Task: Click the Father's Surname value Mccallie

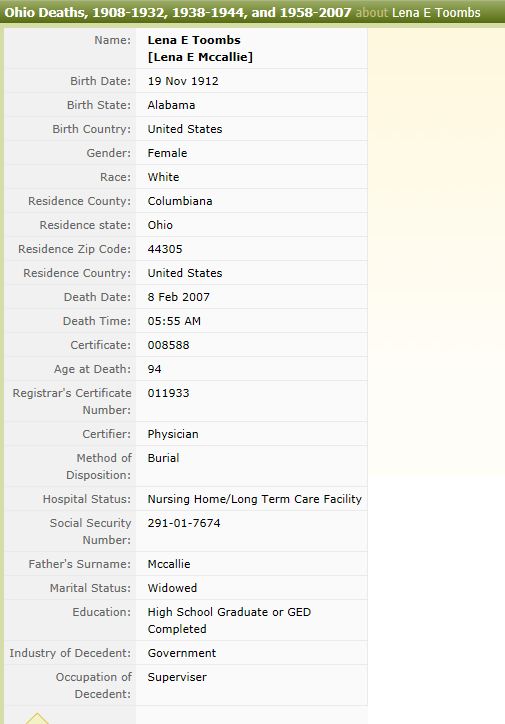Action: click(x=169, y=564)
